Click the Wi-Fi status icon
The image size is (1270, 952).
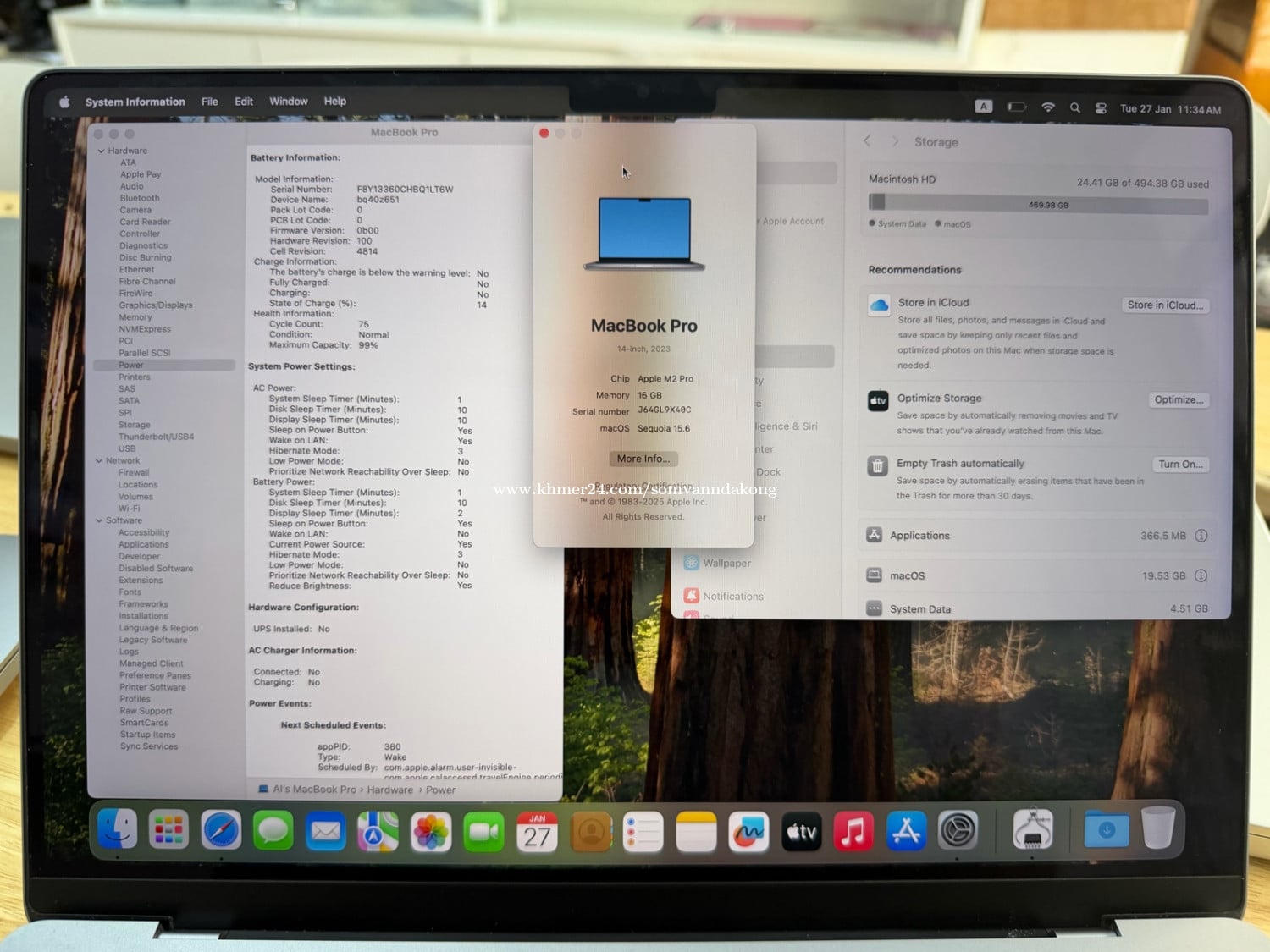click(1048, 107)
